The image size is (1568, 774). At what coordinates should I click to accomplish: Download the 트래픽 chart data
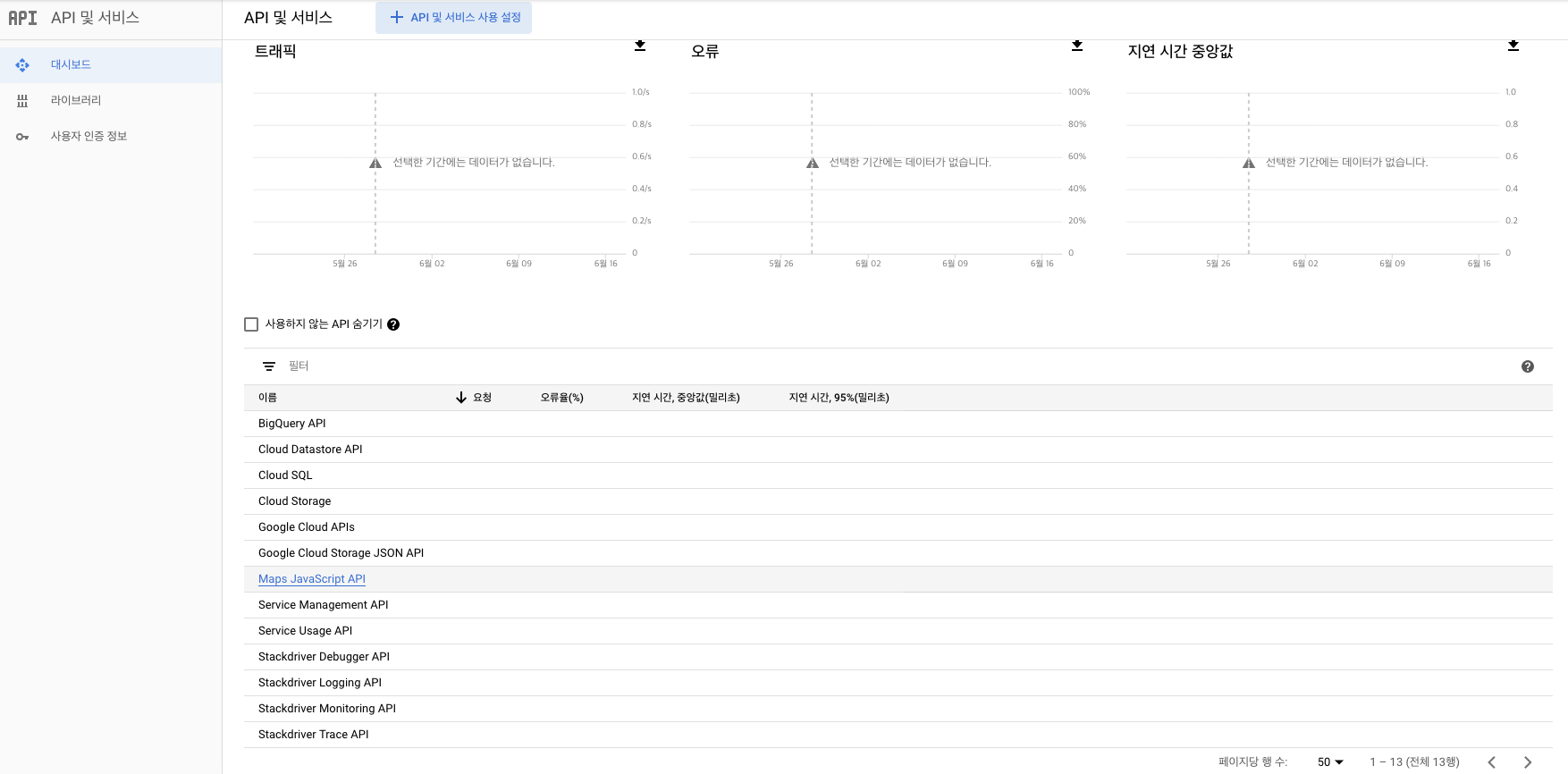click(x=640, y=46)
